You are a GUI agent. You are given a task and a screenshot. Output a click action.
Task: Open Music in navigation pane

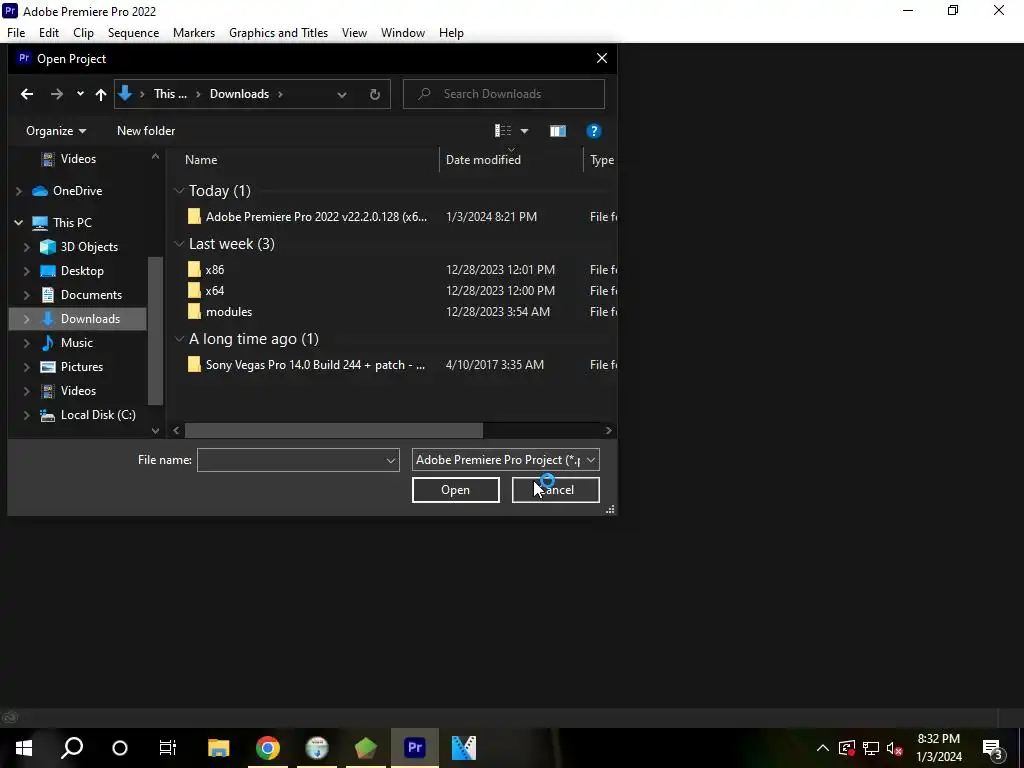pos(76,343)
